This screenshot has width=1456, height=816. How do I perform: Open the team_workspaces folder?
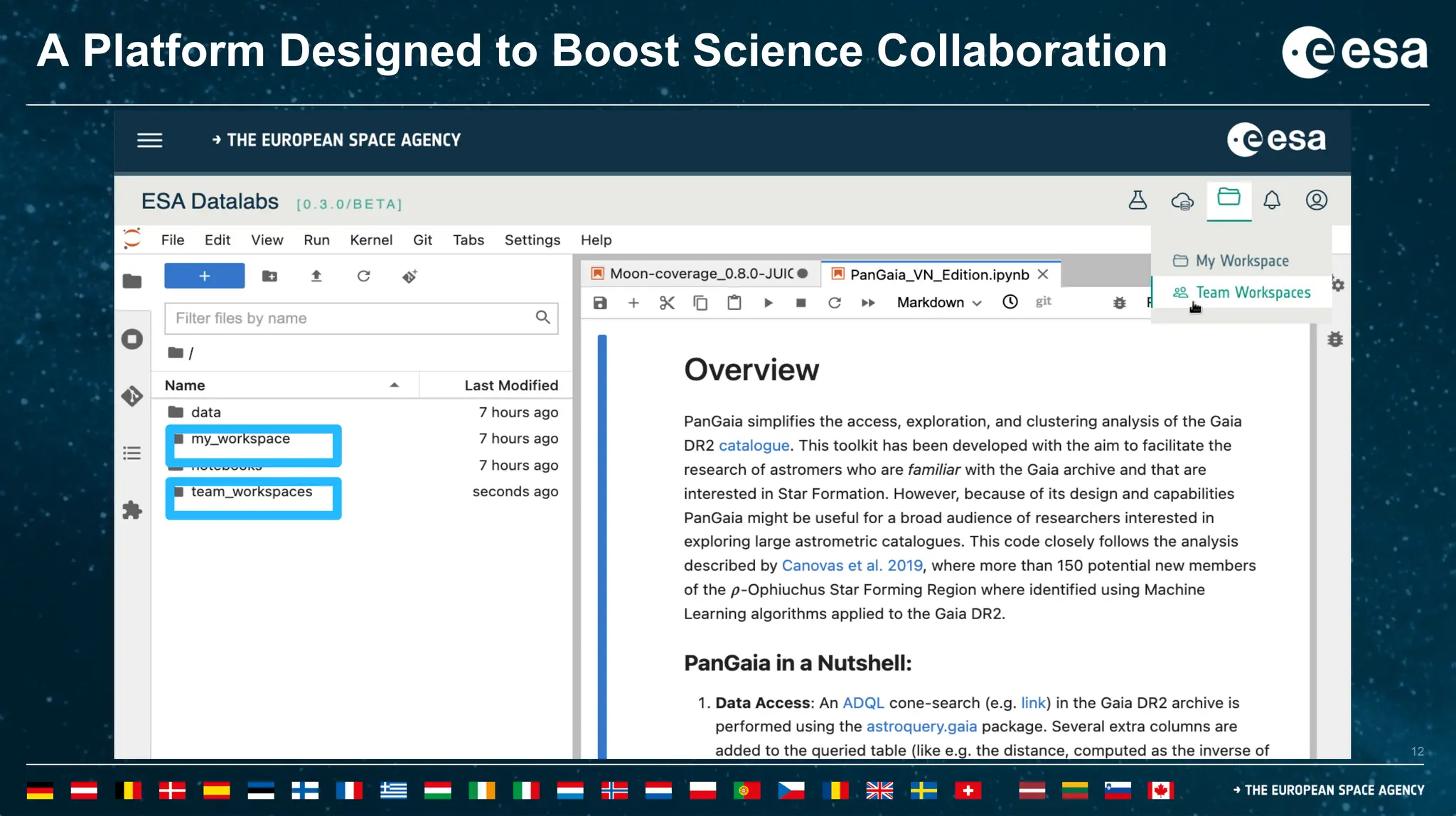click(362, 491)
